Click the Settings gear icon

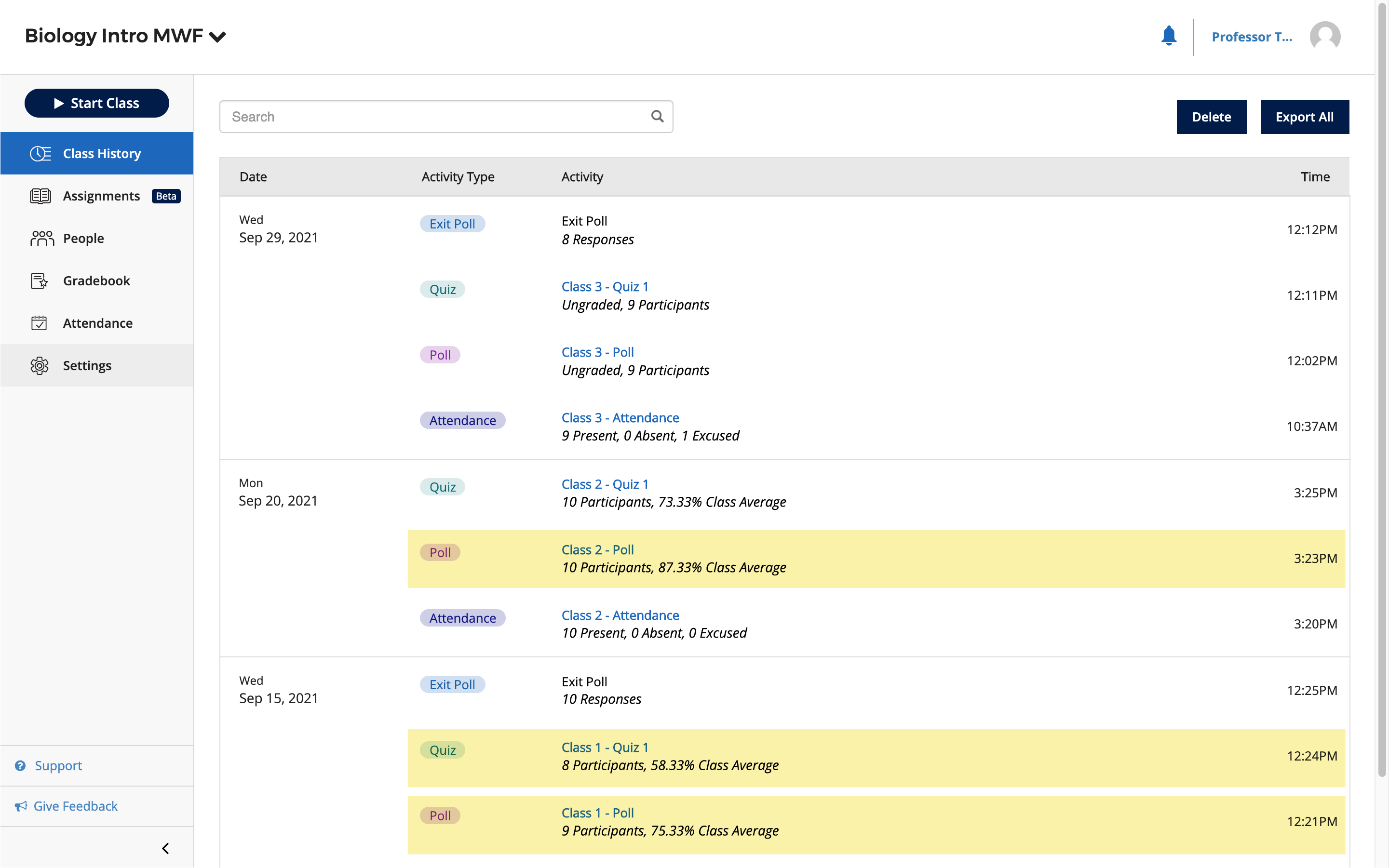[39, 366]
